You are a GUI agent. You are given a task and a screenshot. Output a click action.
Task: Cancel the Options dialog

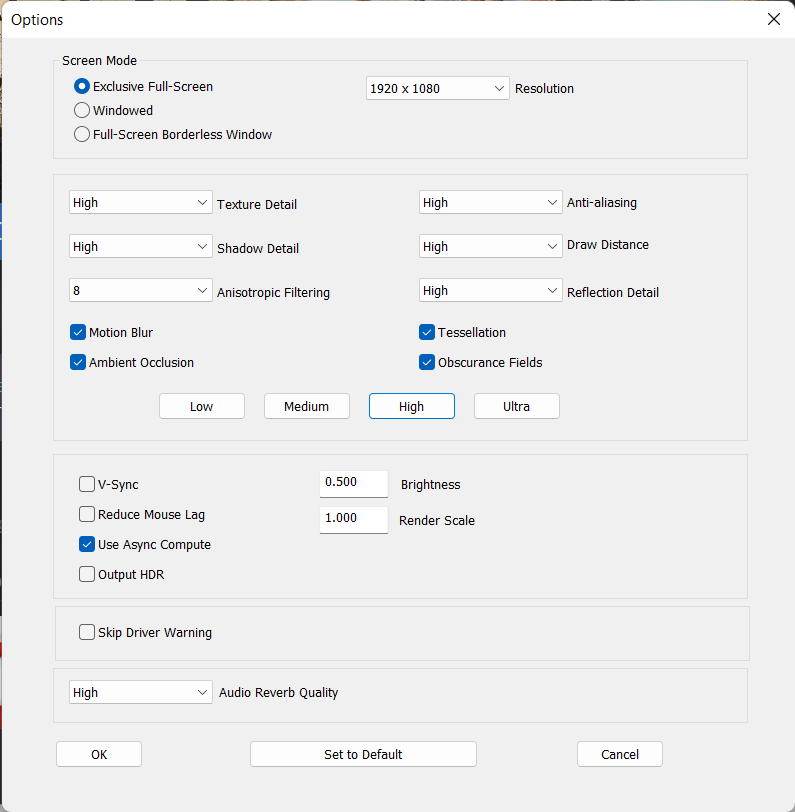point(620,754)
